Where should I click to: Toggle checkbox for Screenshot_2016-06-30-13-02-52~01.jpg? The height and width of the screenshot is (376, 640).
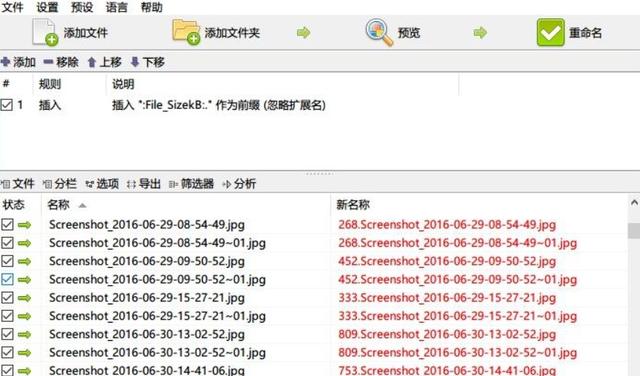[7, 352]
